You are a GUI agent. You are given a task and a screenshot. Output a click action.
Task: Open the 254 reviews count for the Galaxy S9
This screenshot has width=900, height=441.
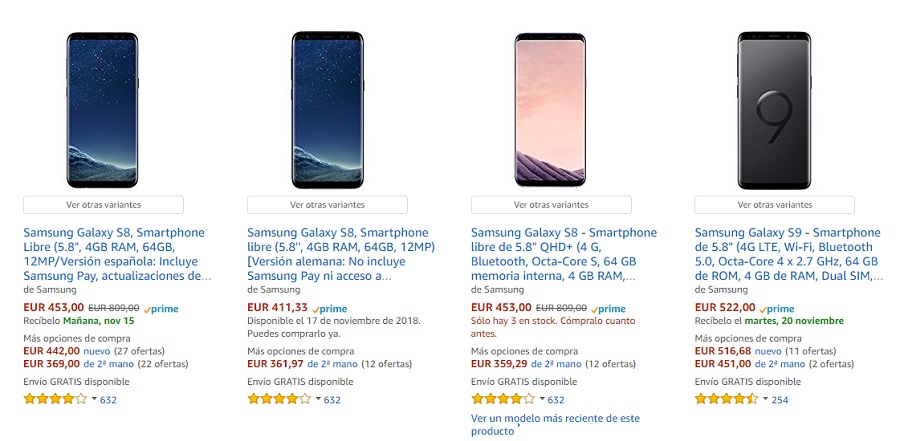coord(780,400)
